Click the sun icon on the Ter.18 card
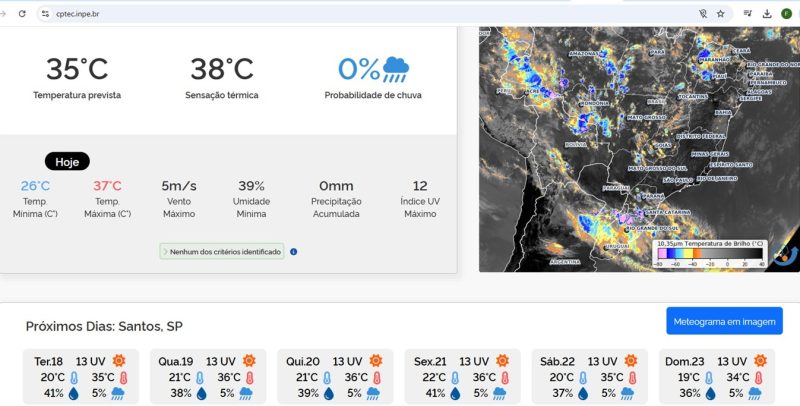The width and height of the screenshot is (800, 406). coord(119,361)
